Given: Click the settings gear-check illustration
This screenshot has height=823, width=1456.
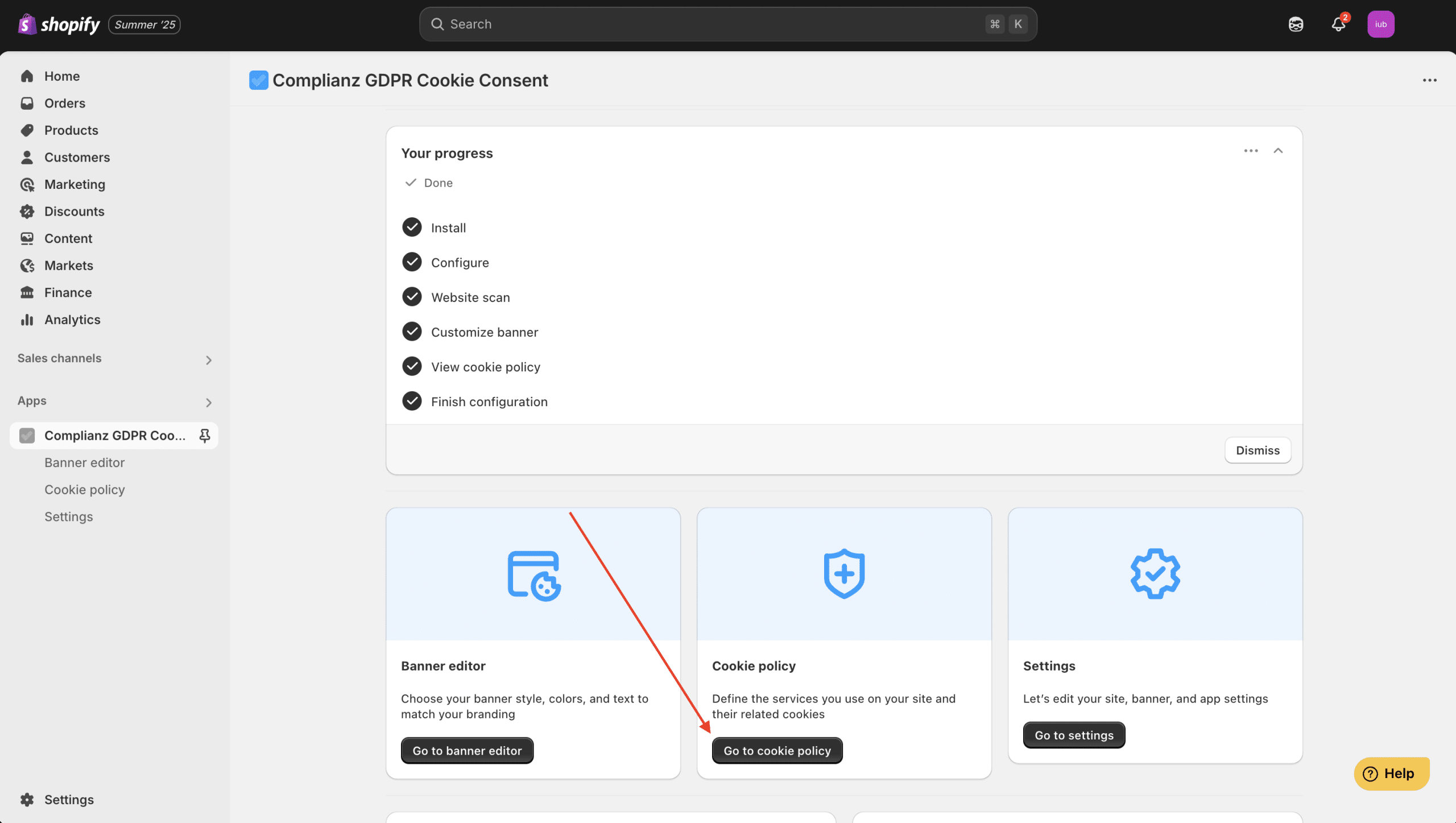Looking at the screenshot, I should point(1155,574).
